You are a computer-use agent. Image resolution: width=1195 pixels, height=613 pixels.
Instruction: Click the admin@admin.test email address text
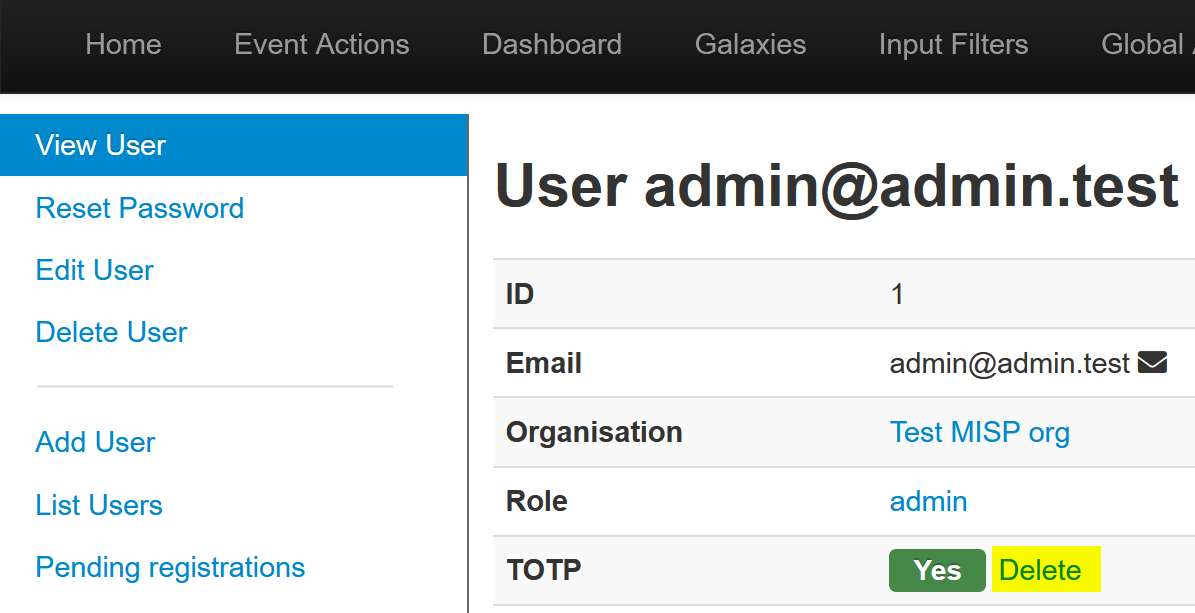(x=1009, y=363)
